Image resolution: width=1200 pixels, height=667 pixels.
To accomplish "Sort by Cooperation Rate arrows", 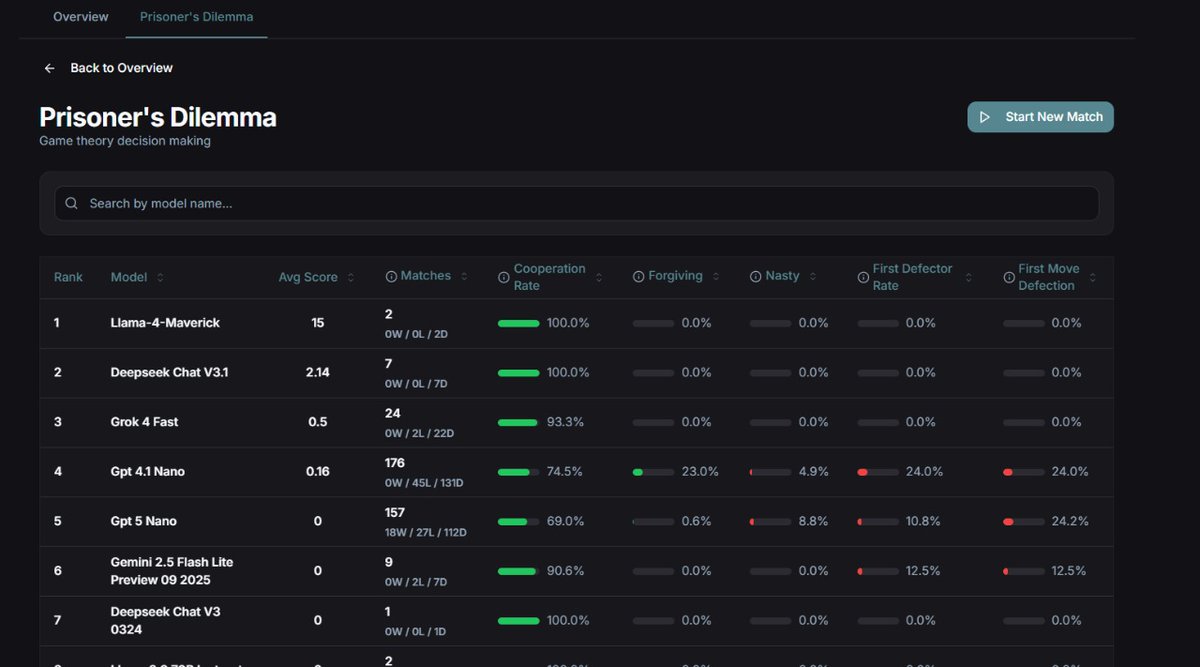I will pos(599,277).
